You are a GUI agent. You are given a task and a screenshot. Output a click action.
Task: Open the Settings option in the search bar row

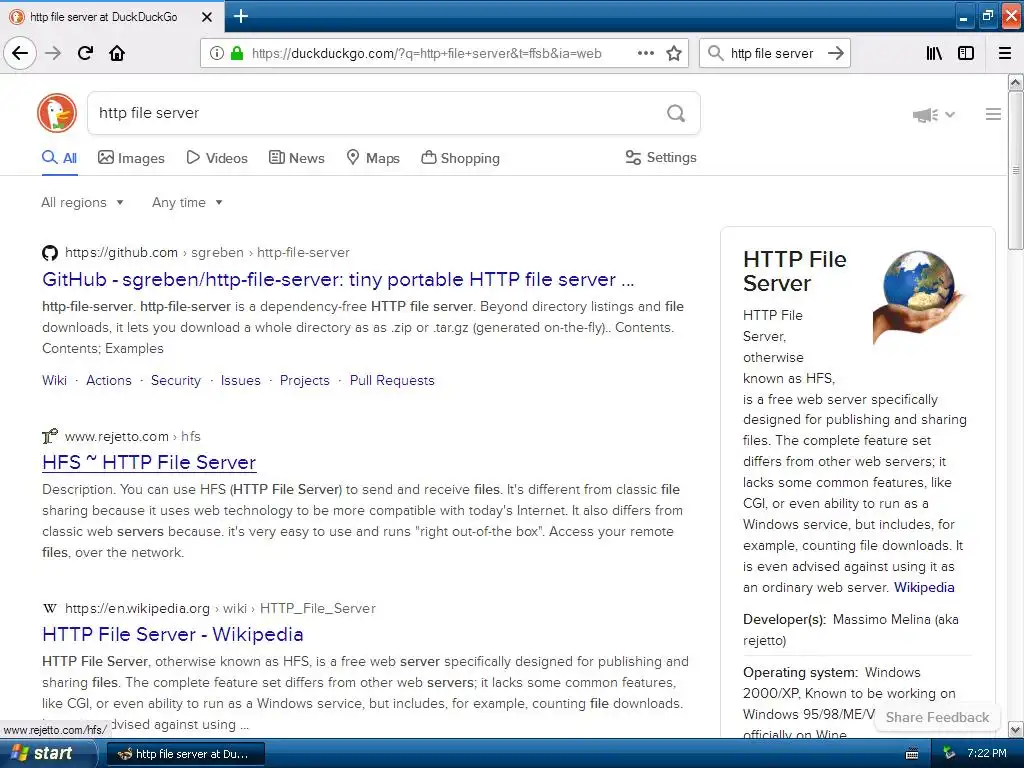661,157
